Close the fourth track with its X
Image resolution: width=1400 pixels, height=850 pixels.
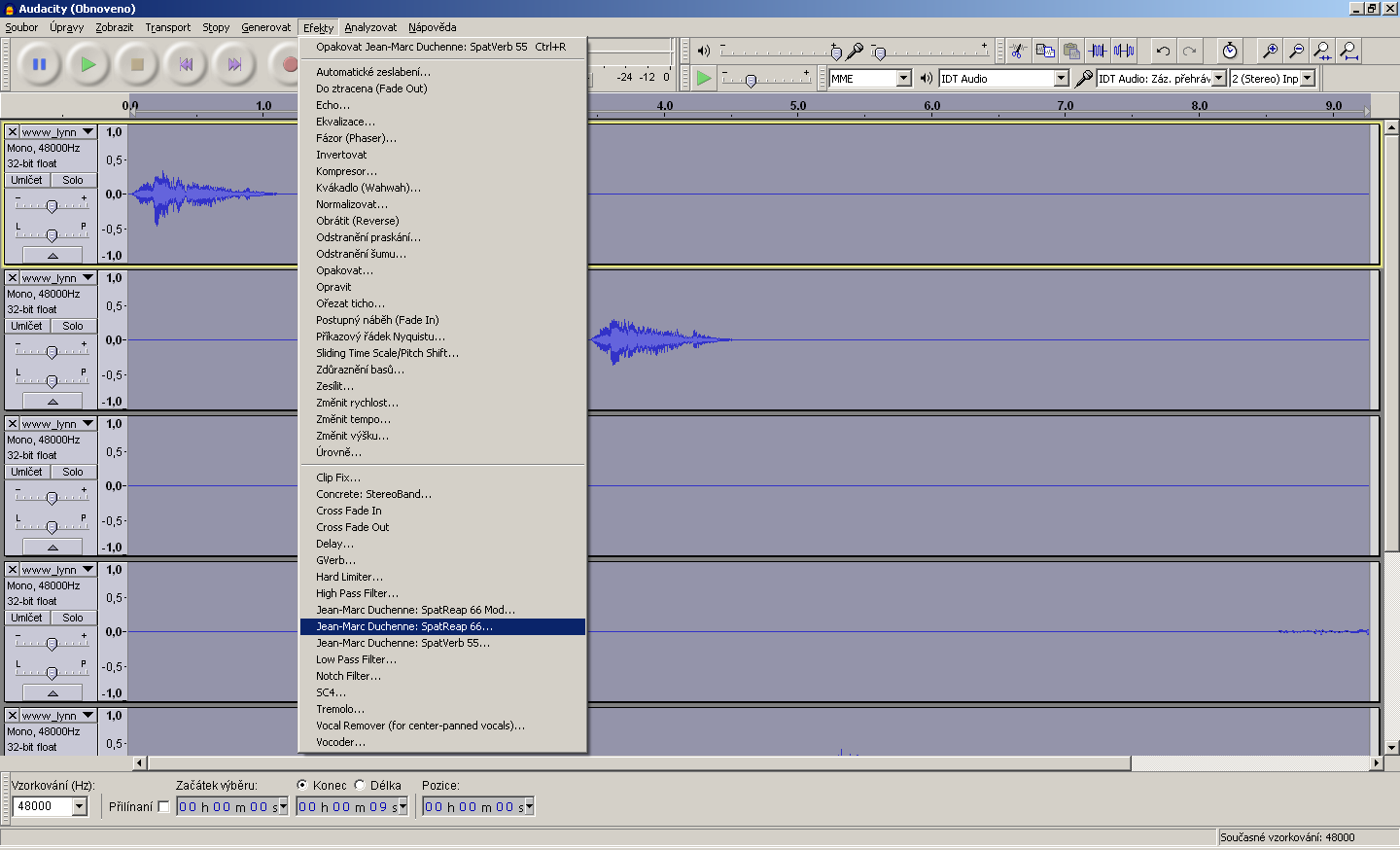click(x=13, y=569)
